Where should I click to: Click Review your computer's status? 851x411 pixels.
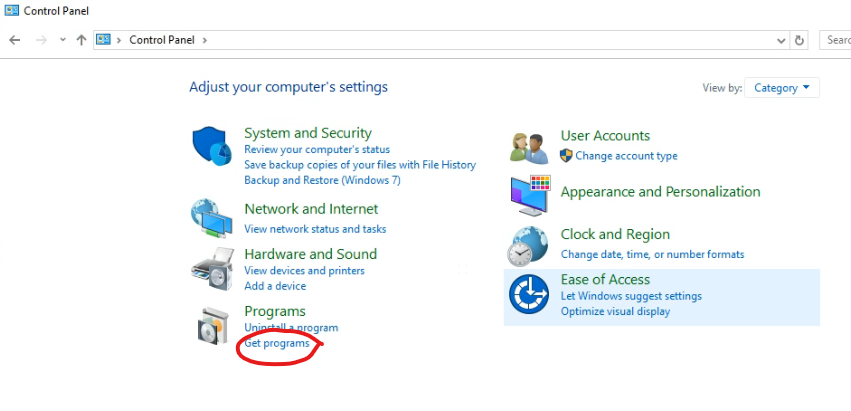(x=317, y=149)
